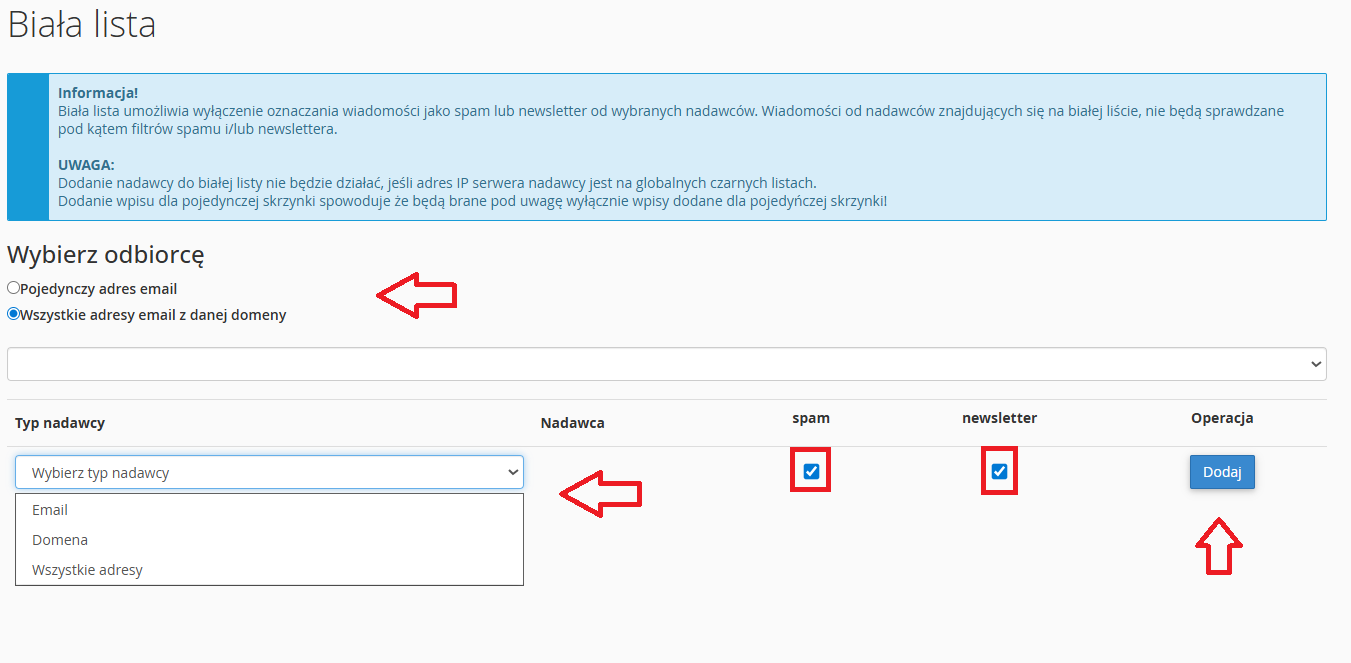Image resolution: width=1351 pixels, height=663 pixels.
Task: Choose "Email" from the sender type list
Action: pos(50,510)
